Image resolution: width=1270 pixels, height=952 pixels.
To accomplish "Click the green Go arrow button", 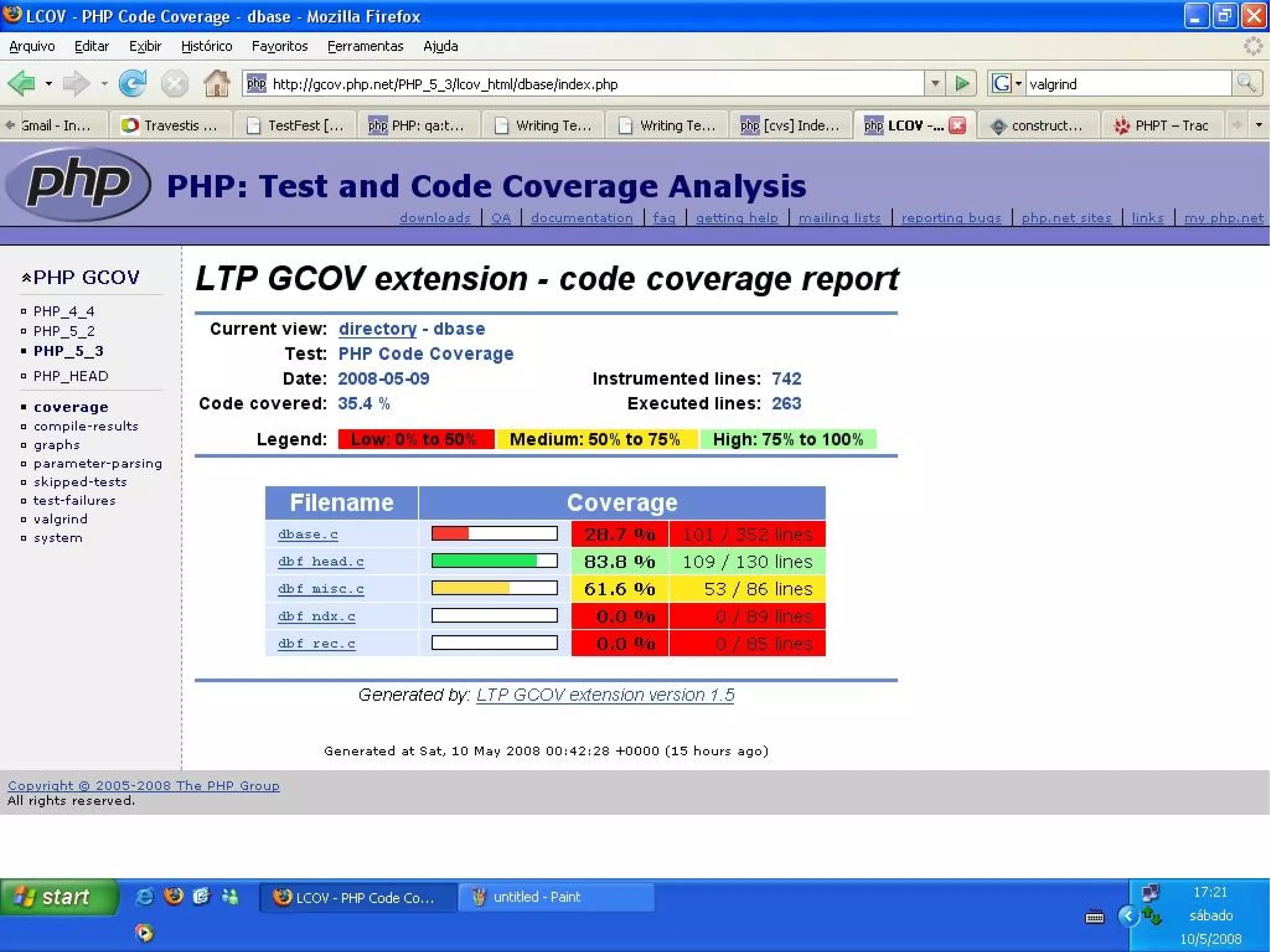I will pos(962,83).
